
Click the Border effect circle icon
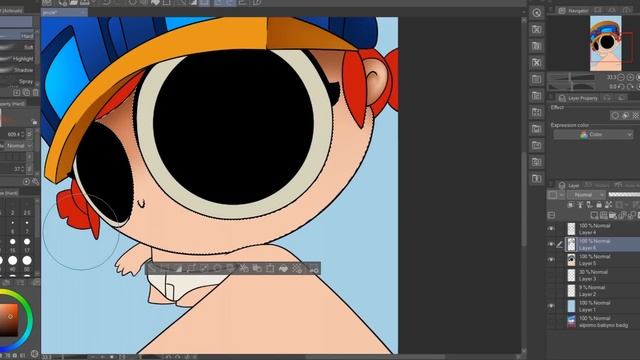(616, 116)
